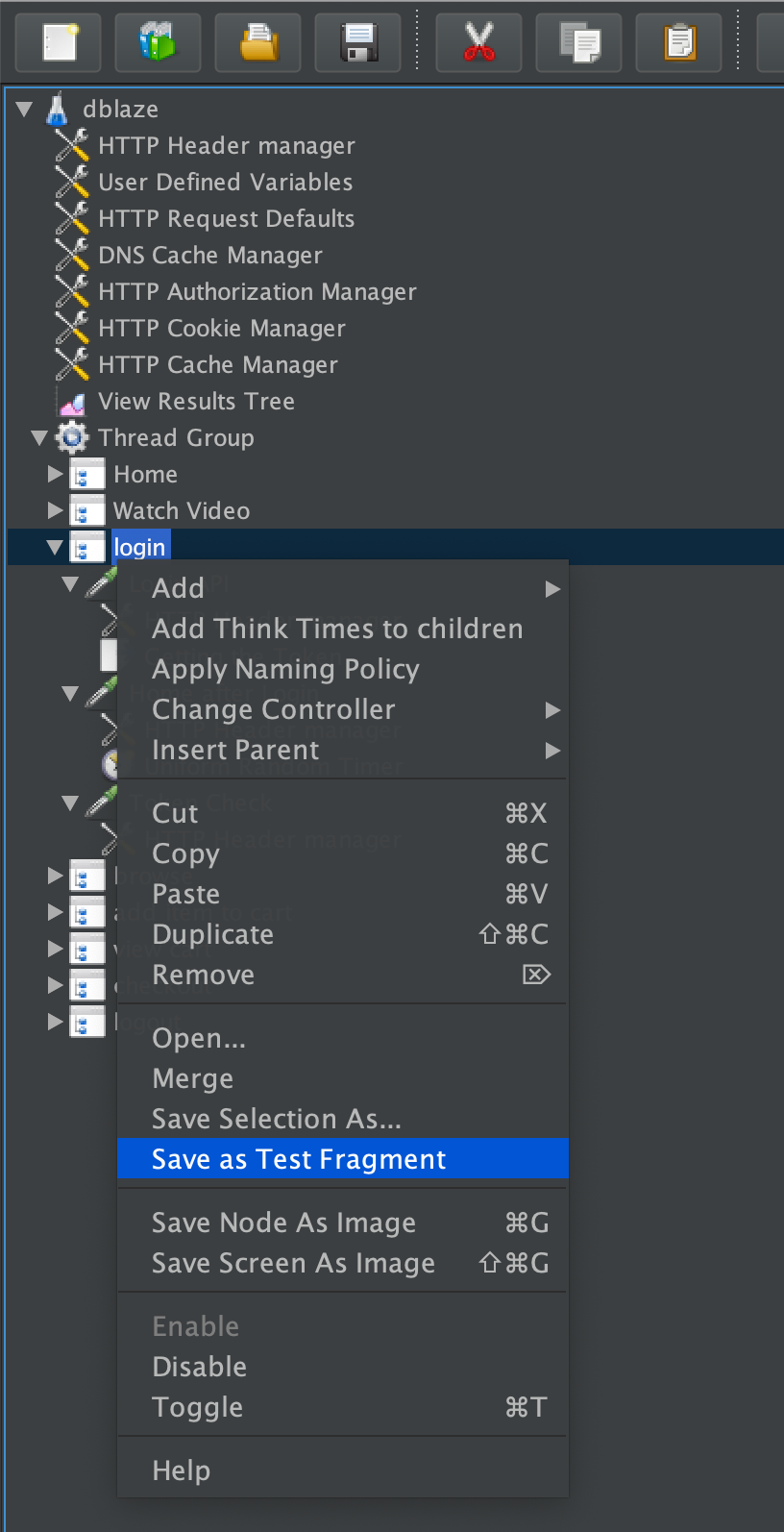Select the Thread Group tree label

point(176,438)
